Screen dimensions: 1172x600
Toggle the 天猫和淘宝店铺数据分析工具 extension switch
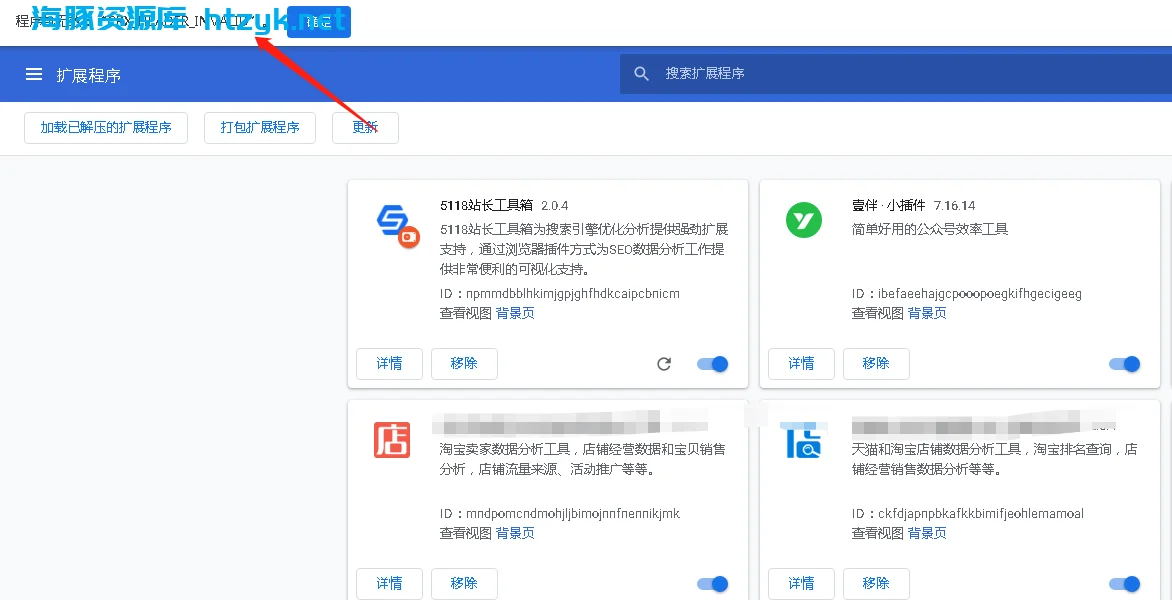click(1125, 584)
